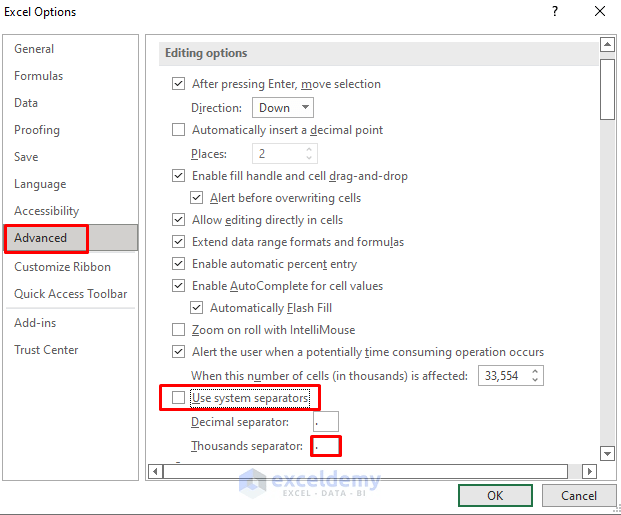Click the horizontal scrollbar thumb
This screenshot has height=515, width=621.
point(366,471)
